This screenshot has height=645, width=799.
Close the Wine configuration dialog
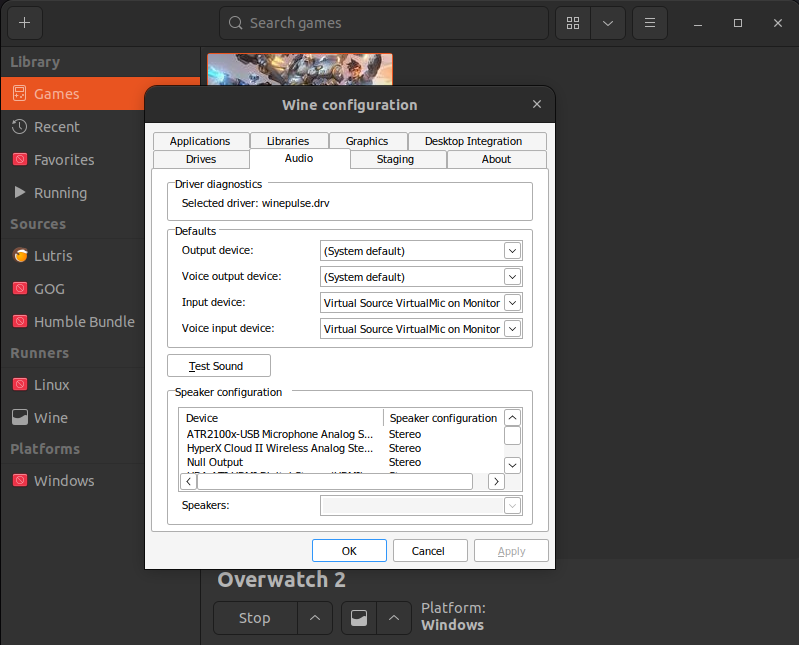click(x=537, y=104)
